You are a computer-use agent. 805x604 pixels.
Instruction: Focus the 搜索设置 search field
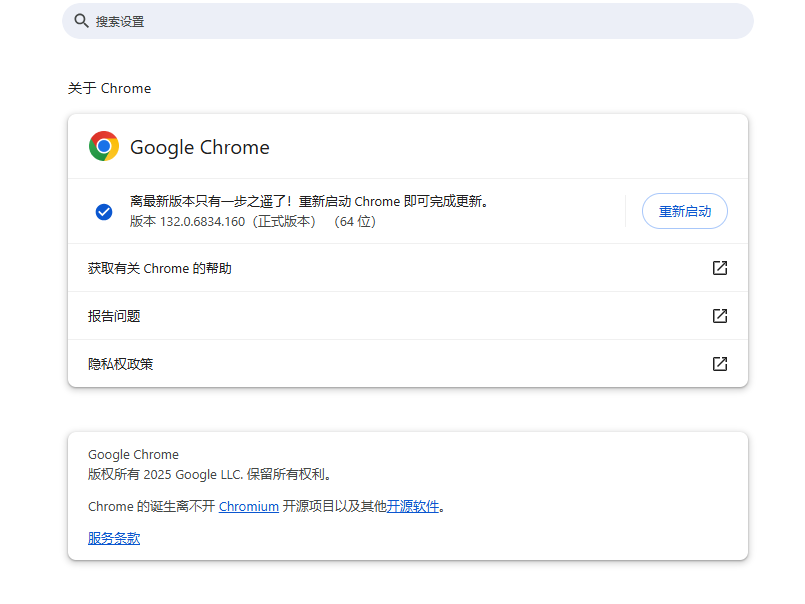(408, 21)
